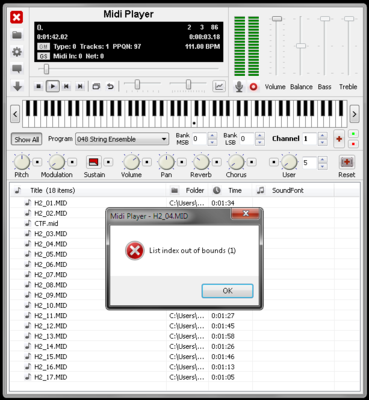The image size is (369, 400).
Task: Click the speech bubble icon in the sidebar
Action: [17, 69]
